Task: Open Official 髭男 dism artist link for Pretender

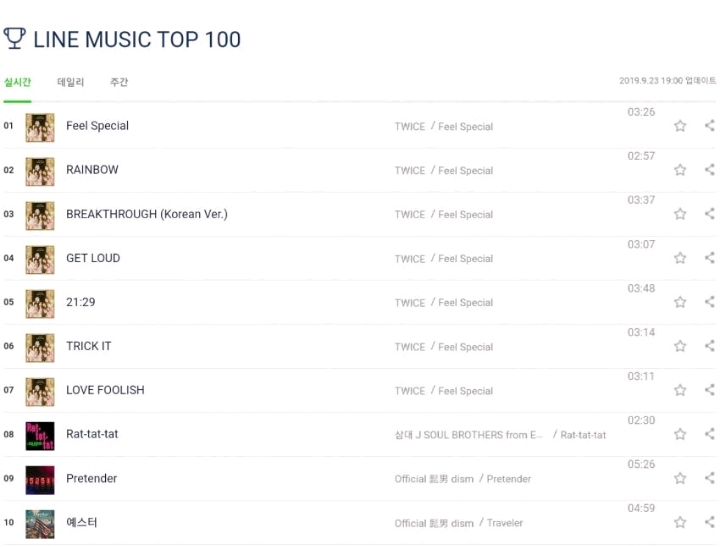Action: click(434, 479)
